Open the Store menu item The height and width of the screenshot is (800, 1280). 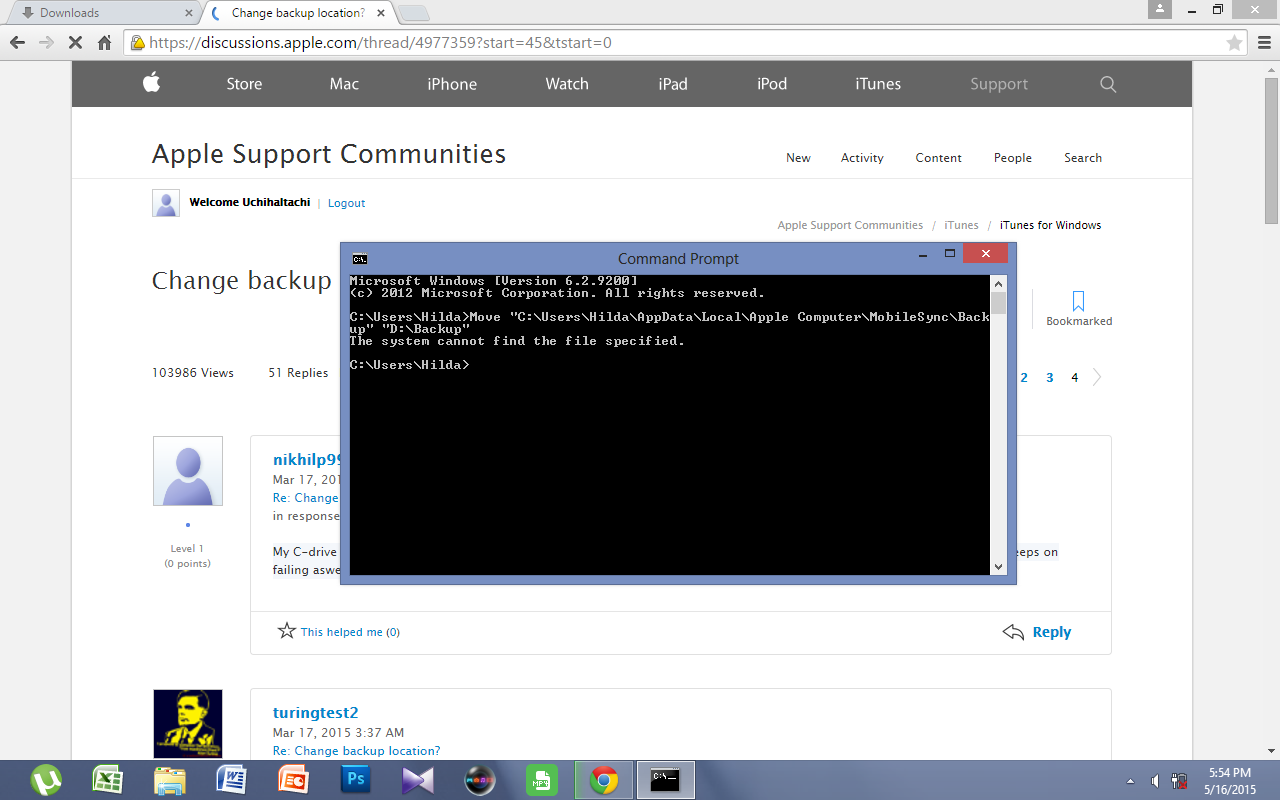[x=244, y=84]
